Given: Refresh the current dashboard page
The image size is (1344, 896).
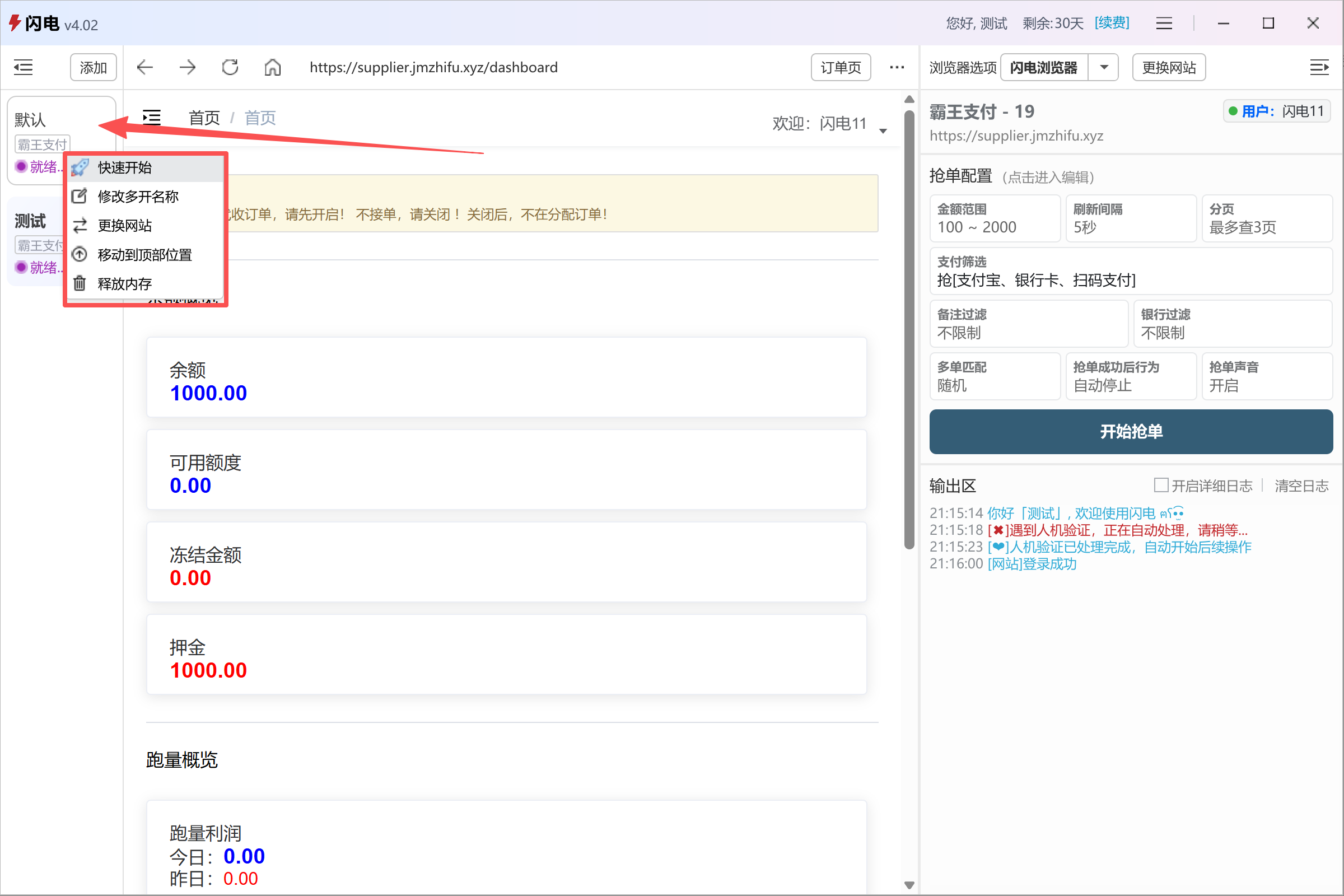Looking at the screenshot, I should (230, 67).
